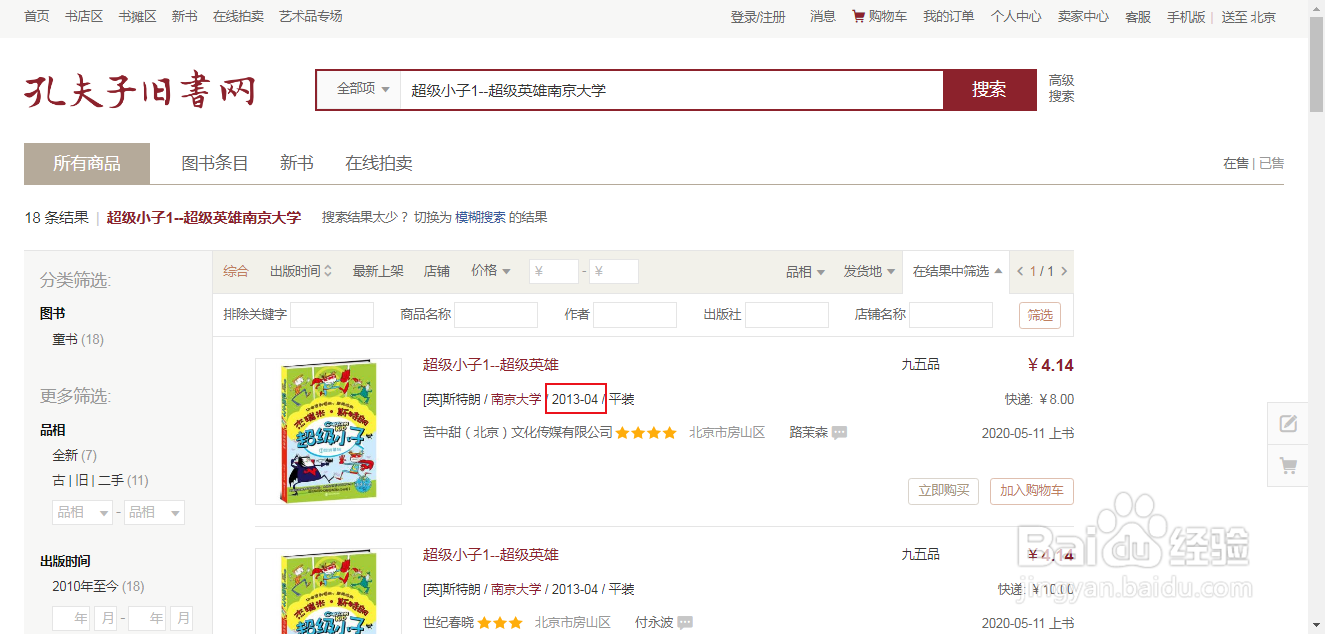1325x634 pixels.
Task: Click the 出版社 input field
Action: [x=787, y=315]
